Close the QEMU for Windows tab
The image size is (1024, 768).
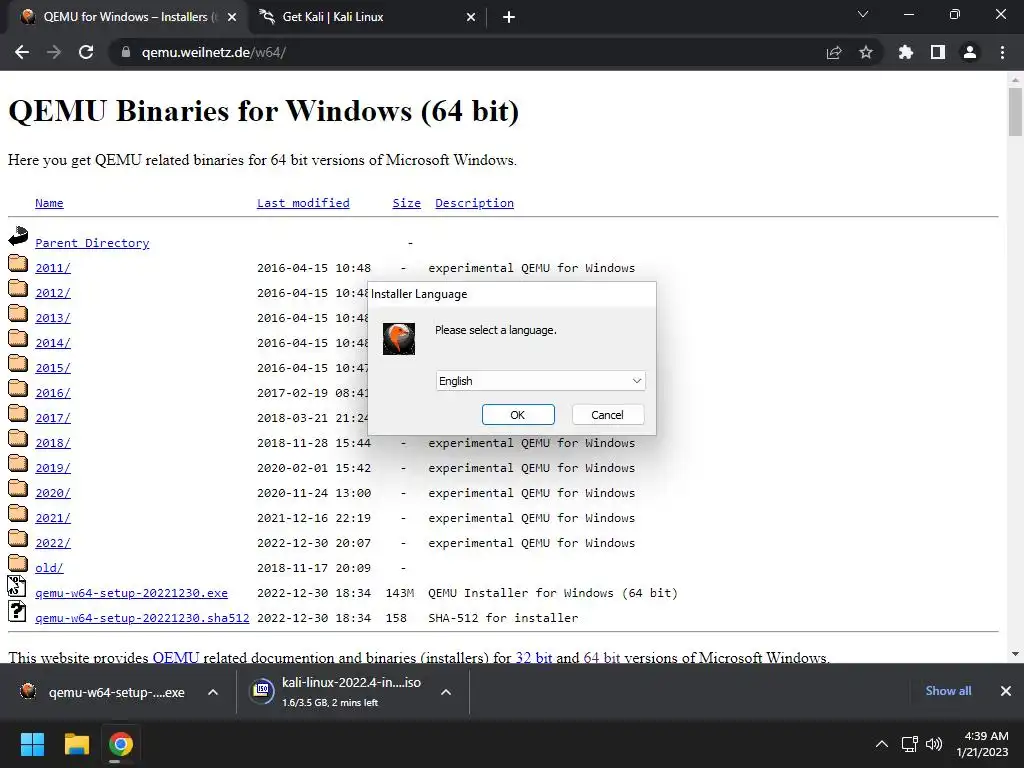[232, 17]
